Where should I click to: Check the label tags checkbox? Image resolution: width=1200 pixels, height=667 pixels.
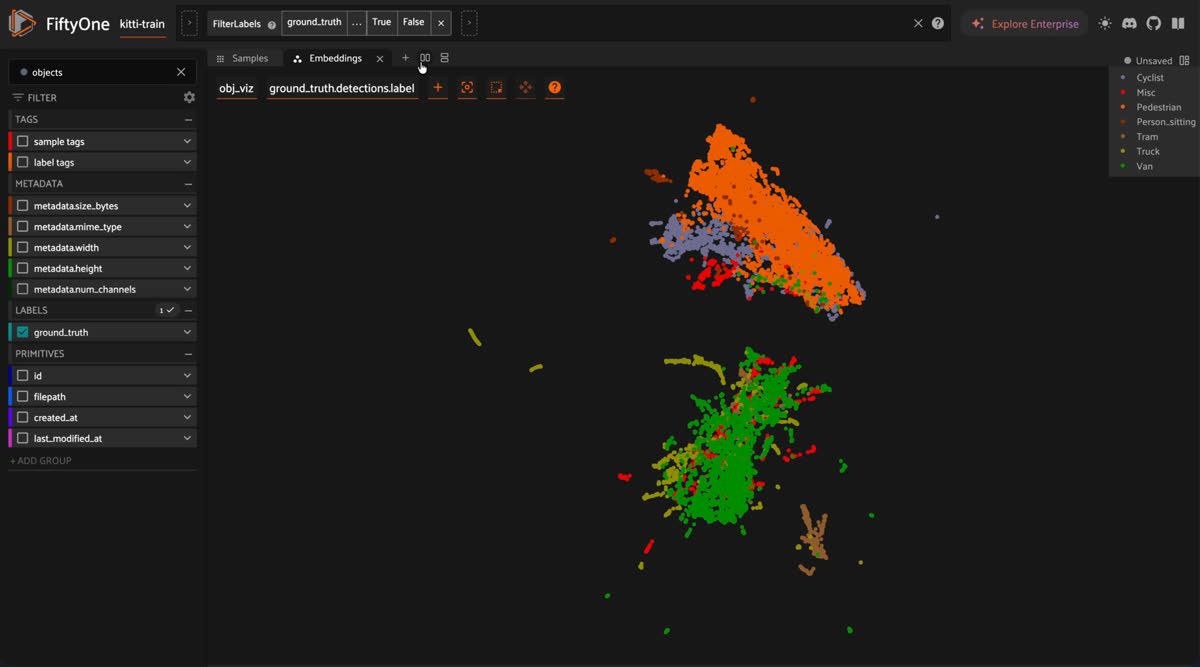coord(23,162)
